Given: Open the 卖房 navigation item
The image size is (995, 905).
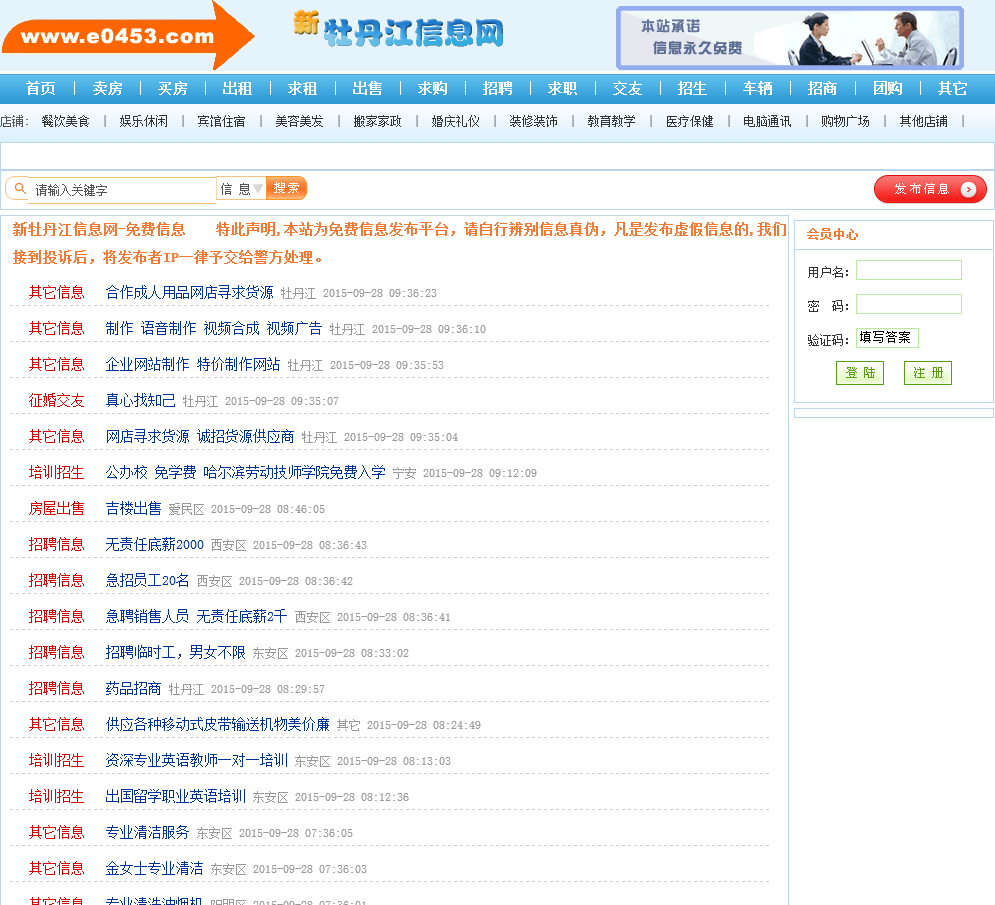Looking at the screenshot, I should pyautogui.click(x=107, y=88).
